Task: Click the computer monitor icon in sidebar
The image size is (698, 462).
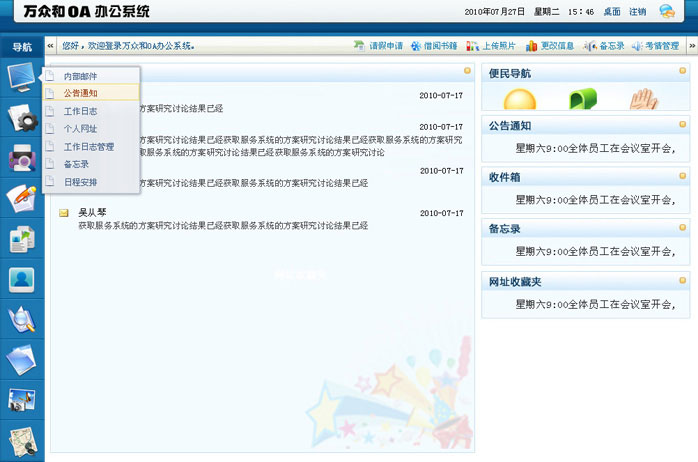Action: [21, 78]
